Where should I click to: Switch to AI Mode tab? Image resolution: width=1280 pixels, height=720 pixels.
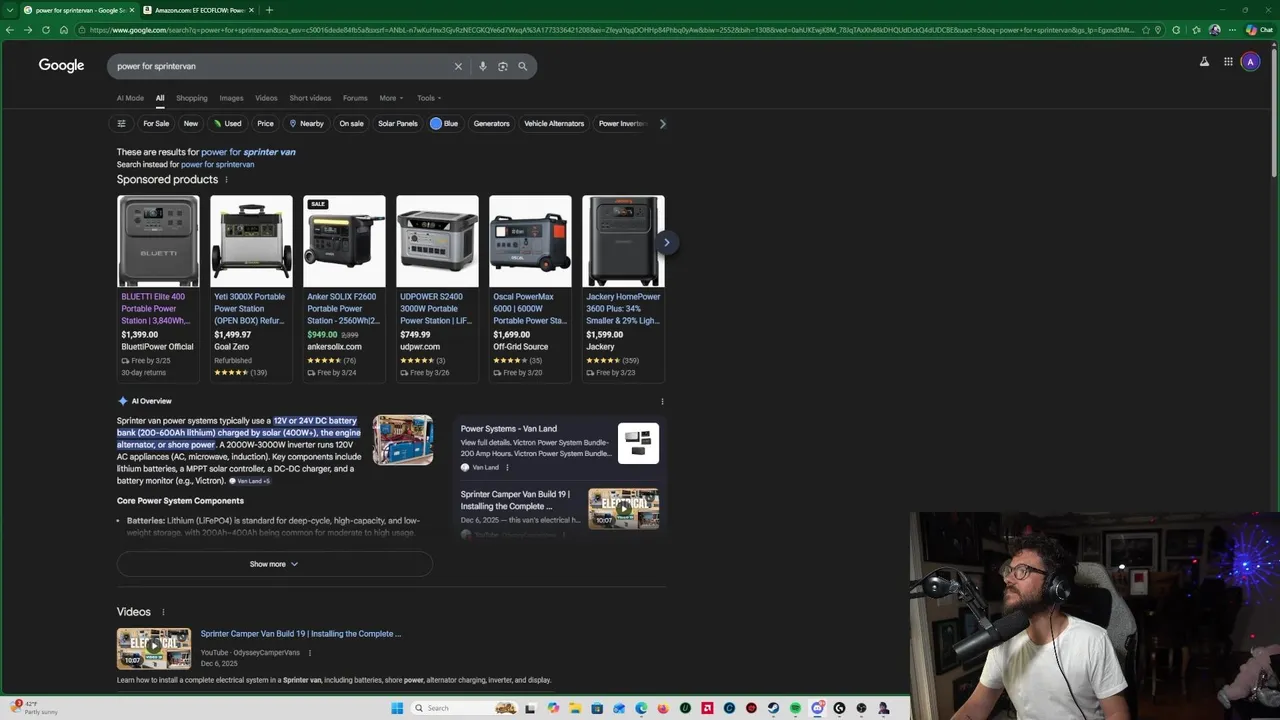pos(130,98)
